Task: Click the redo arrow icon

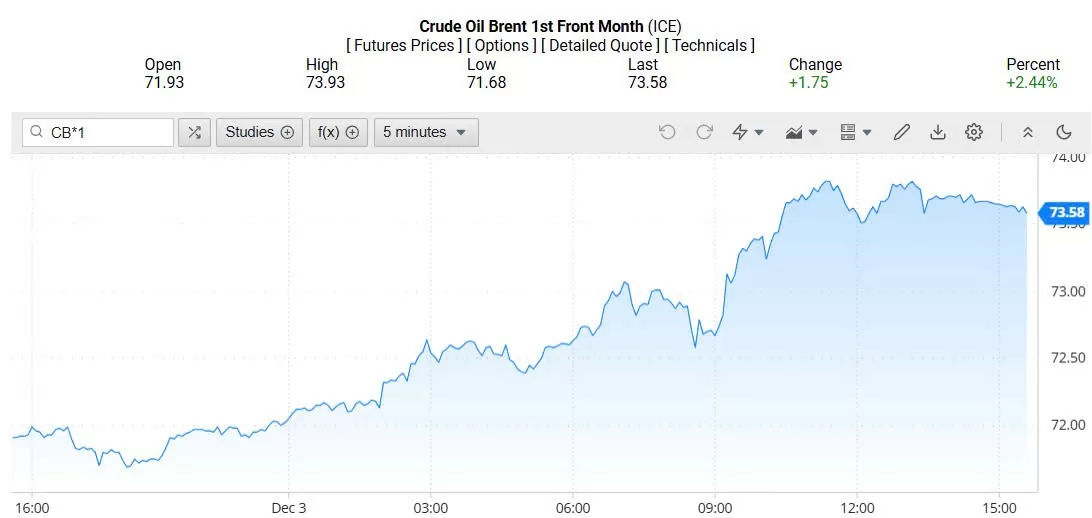Action: [704, 132]
